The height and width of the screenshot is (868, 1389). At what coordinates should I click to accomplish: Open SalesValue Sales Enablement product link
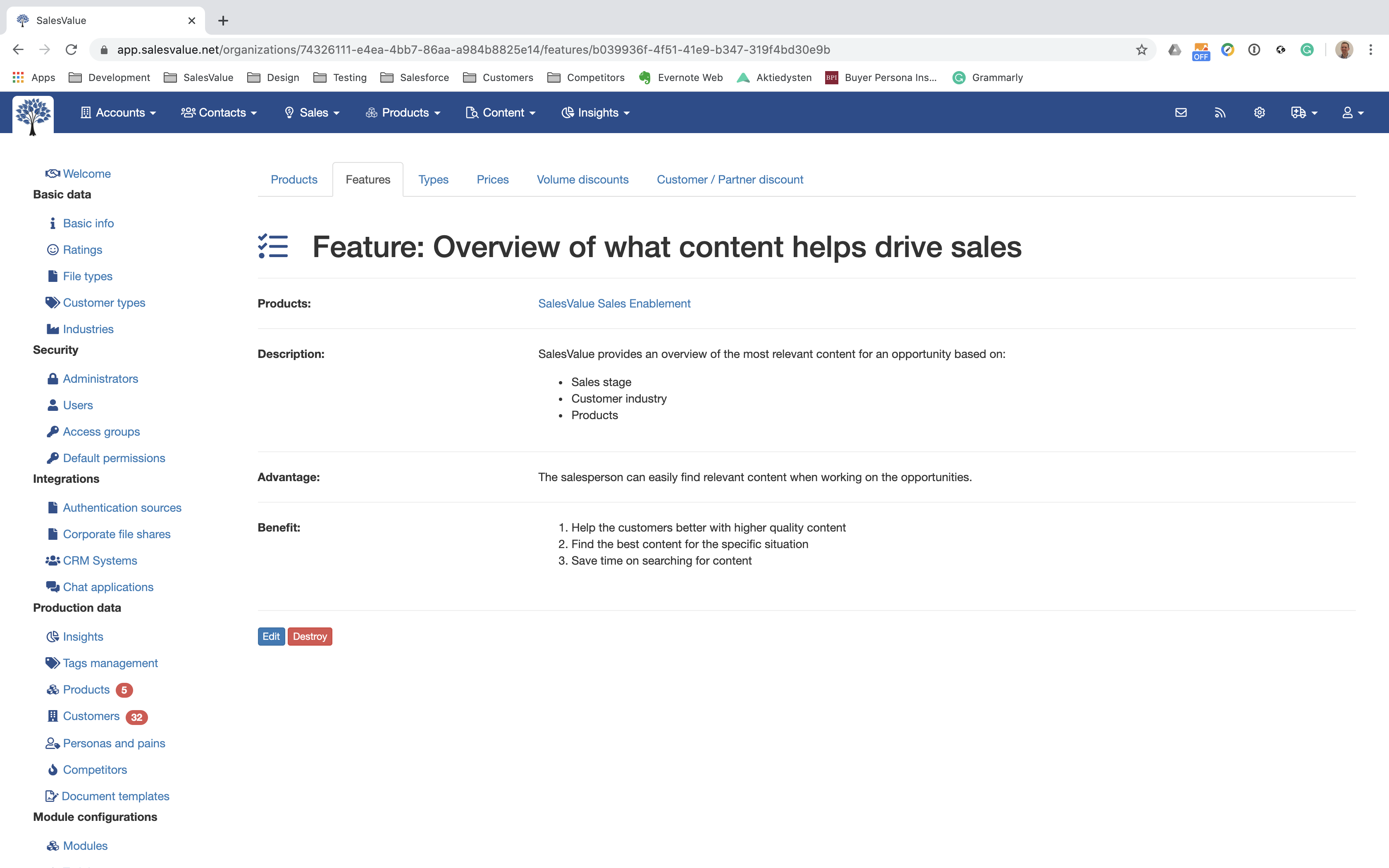coord(614,304)
